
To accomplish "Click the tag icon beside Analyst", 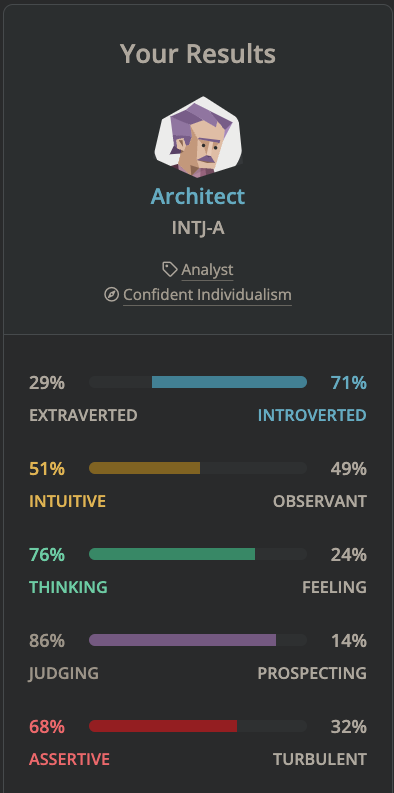I will [x=170, y=269].
